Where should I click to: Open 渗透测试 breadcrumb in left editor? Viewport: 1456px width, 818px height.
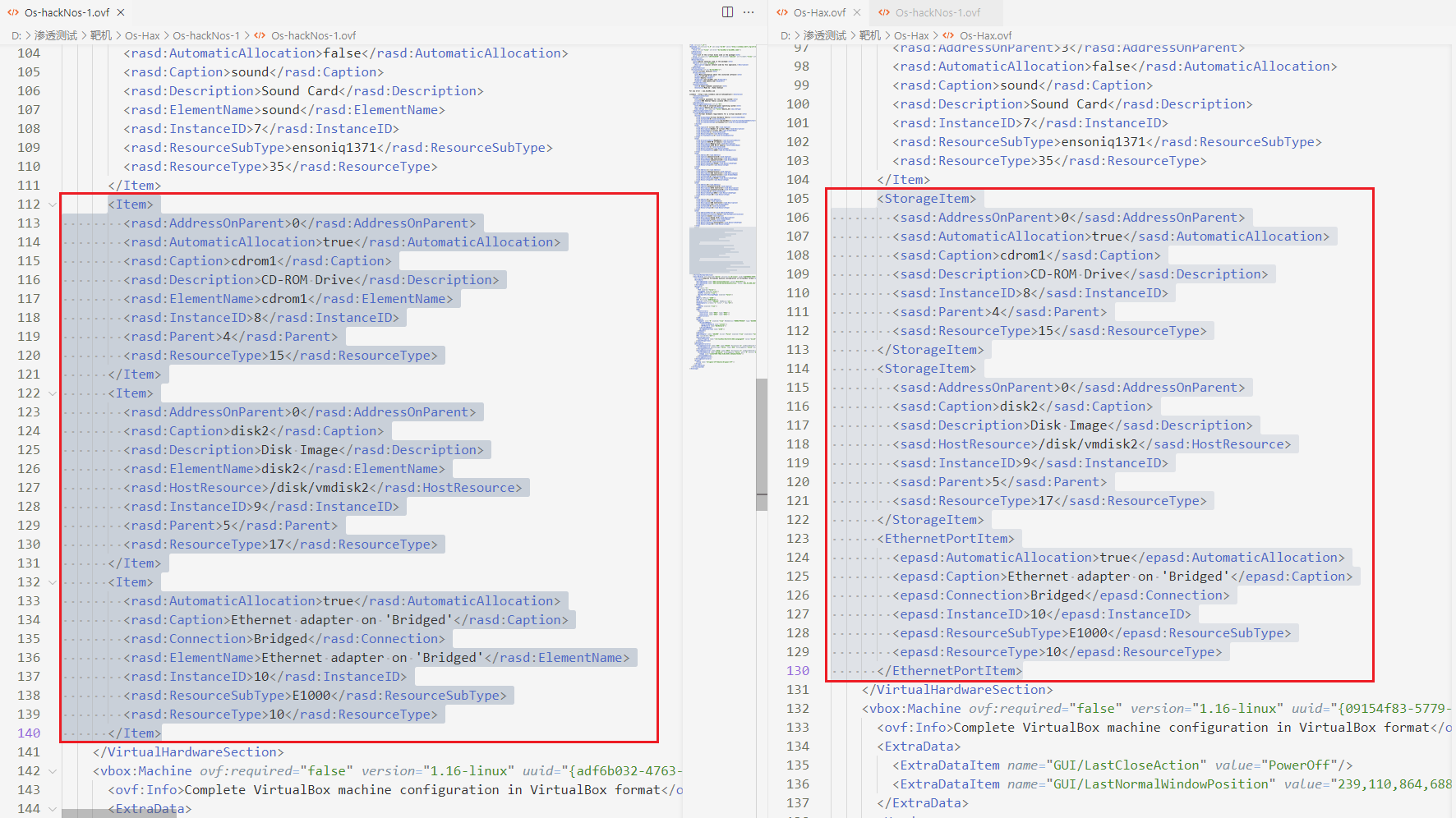[x=56, y=35]
